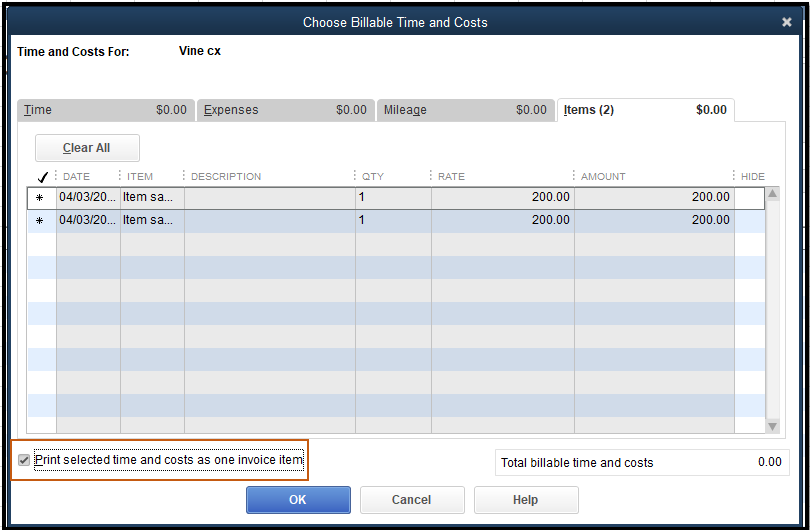Click the DESCRIPTION column header

tap(226, 177)
